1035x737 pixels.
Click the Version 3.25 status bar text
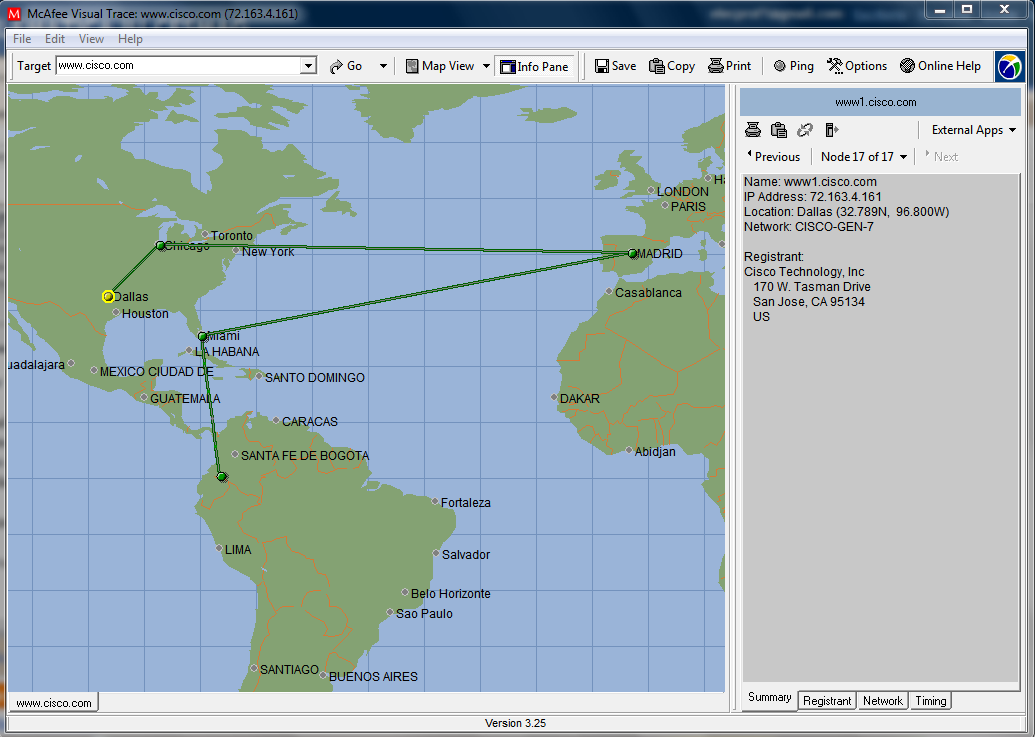[516, 723]
